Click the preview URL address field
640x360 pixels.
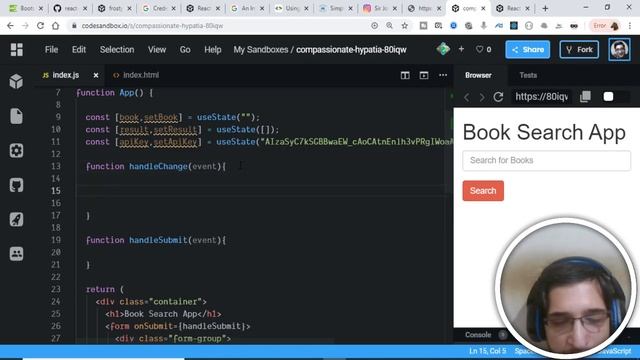(541, 97)
